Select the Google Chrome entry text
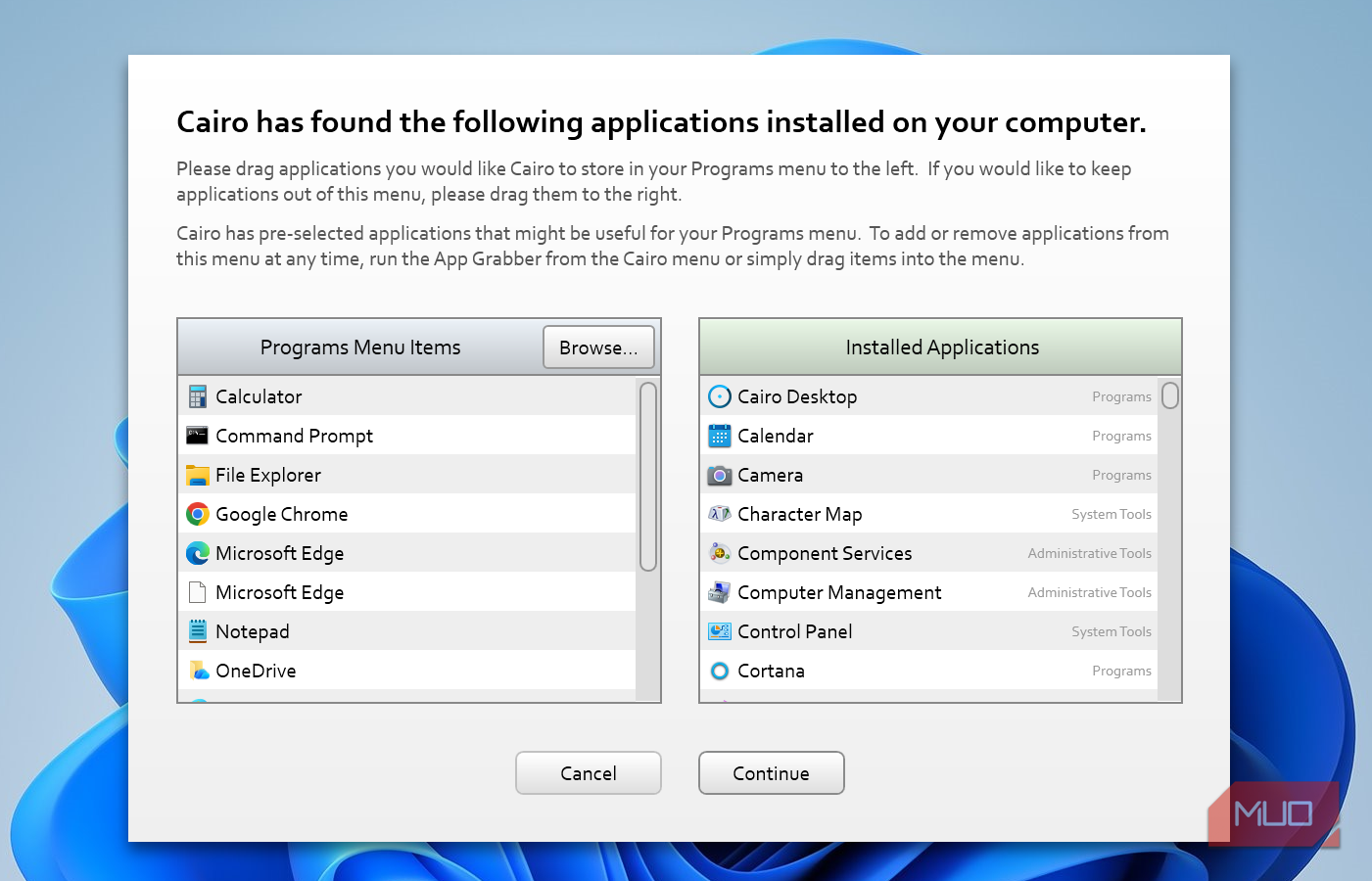This screenshot has width=1372, height=881. coord(282,514)
